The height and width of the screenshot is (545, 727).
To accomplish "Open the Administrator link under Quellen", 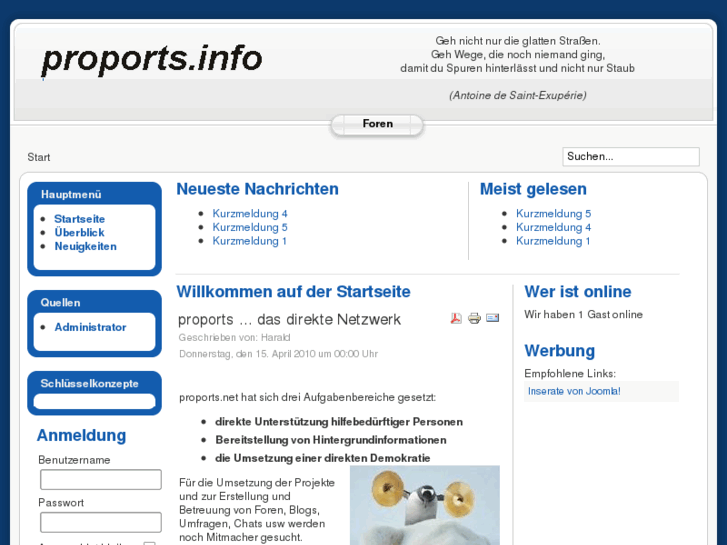I will click(x=90, y=327).
